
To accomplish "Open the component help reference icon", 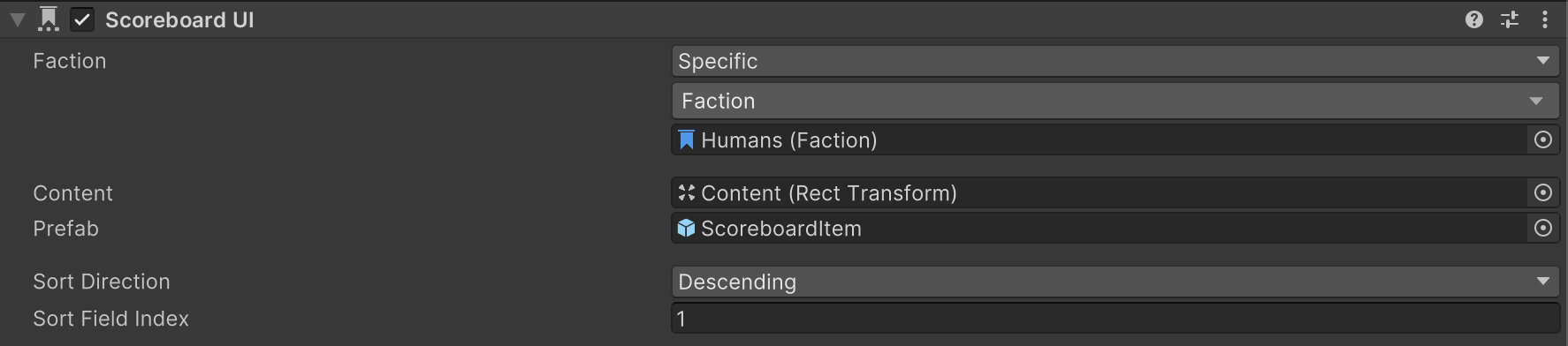I will coord(1473,19).
